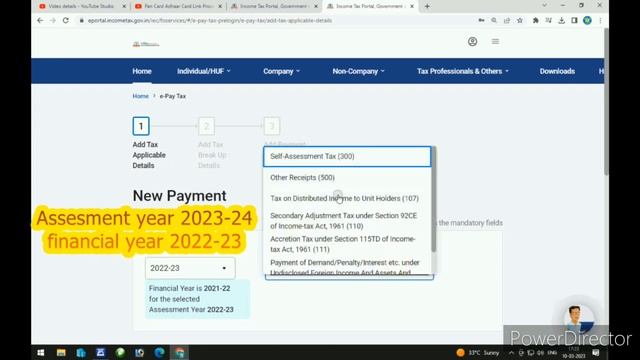
Task: Select Tax on Distributed Income to Unit Holders (107)
Action: click(347, 198)
